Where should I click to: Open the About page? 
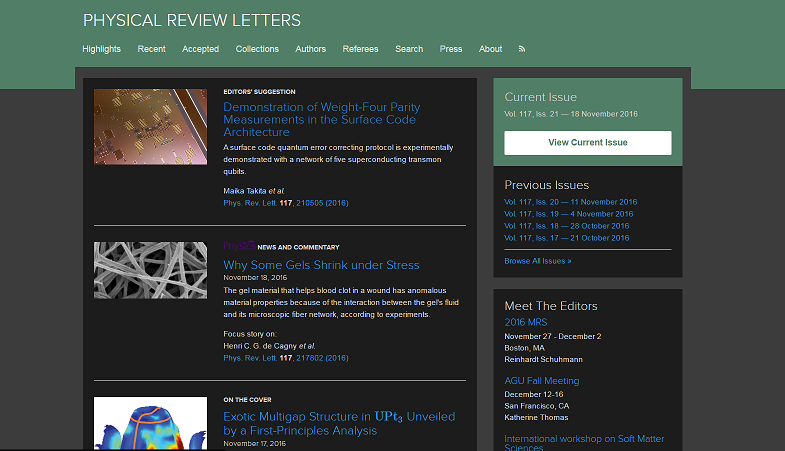(490, 49)
